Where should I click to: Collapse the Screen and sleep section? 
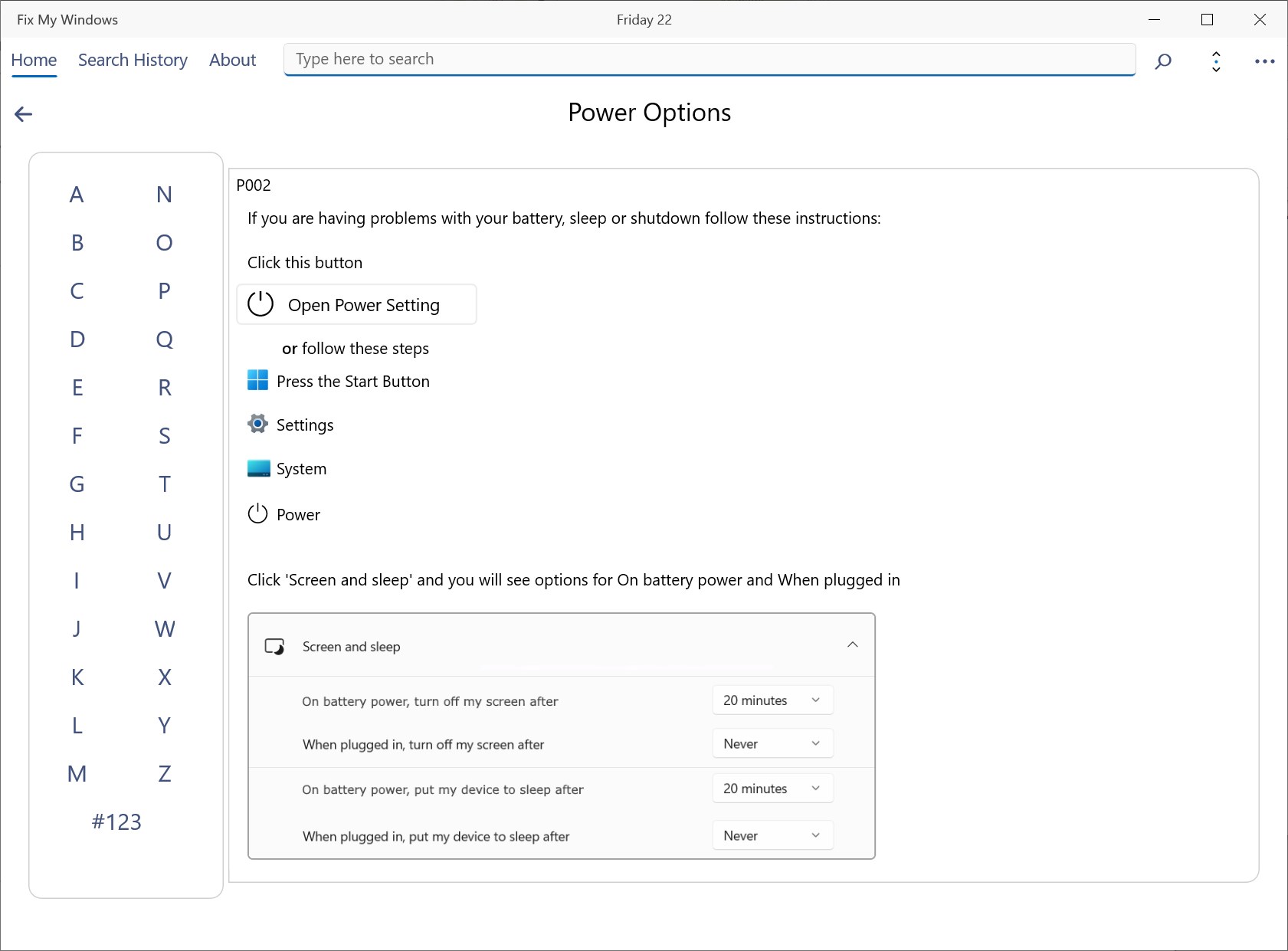click(x=852, y=645)
